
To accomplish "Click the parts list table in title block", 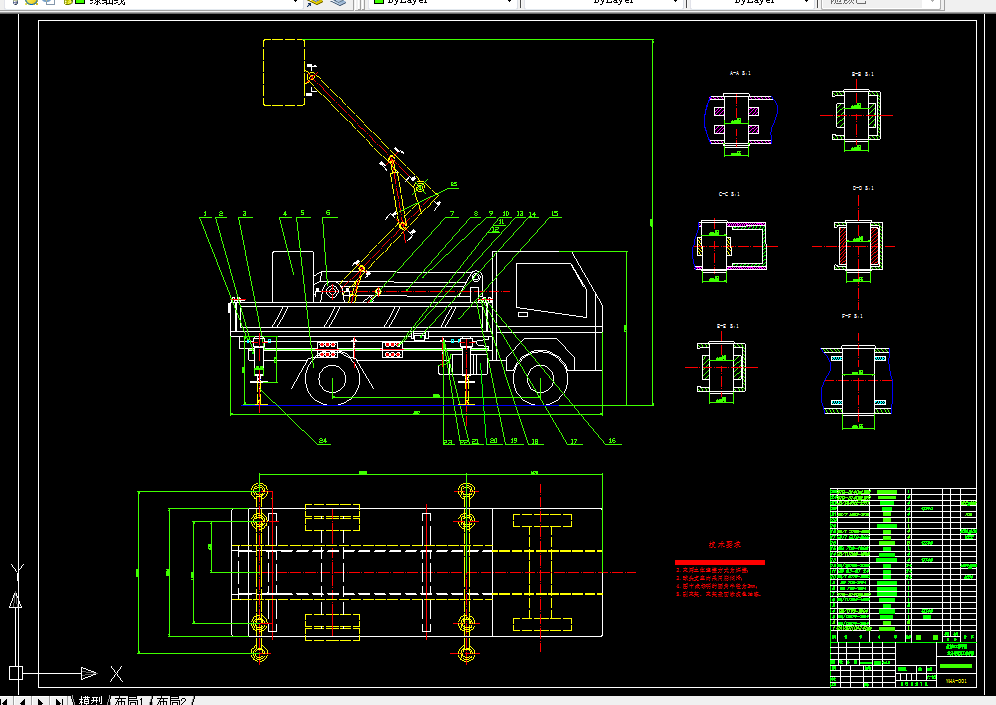I will click(x=903, y=560).
